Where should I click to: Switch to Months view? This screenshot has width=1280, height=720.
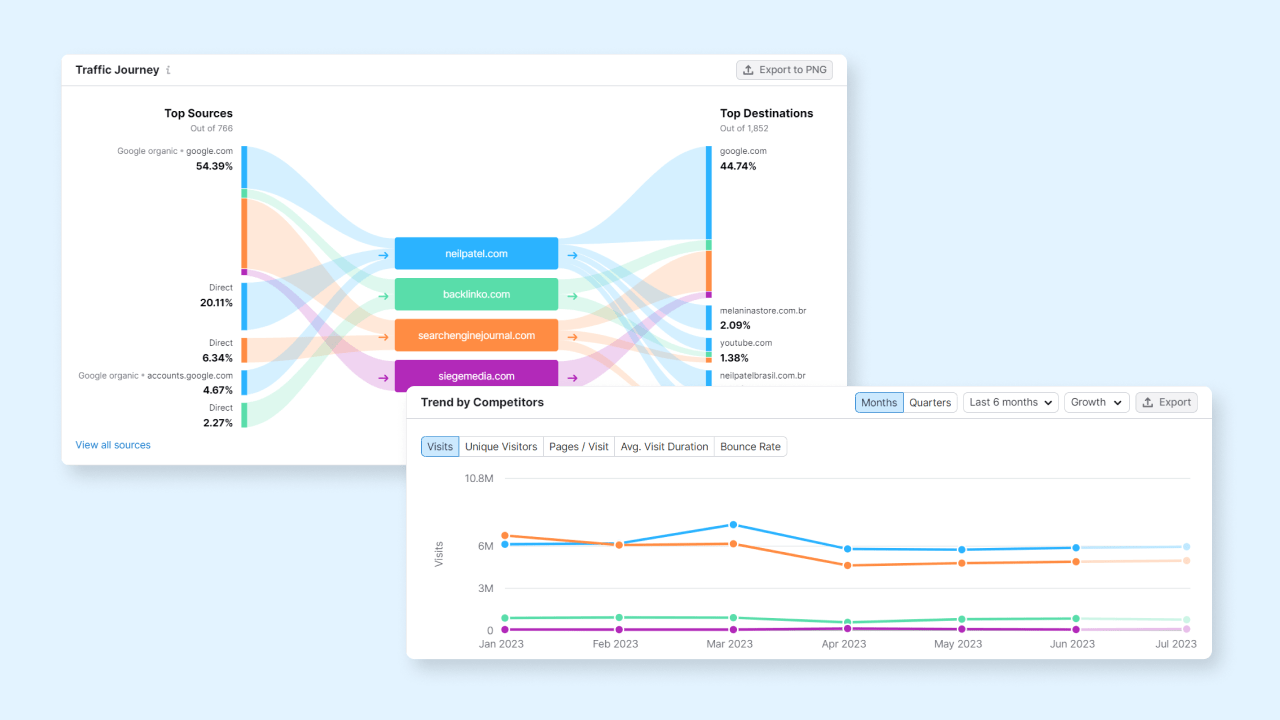tap(879, 402)
